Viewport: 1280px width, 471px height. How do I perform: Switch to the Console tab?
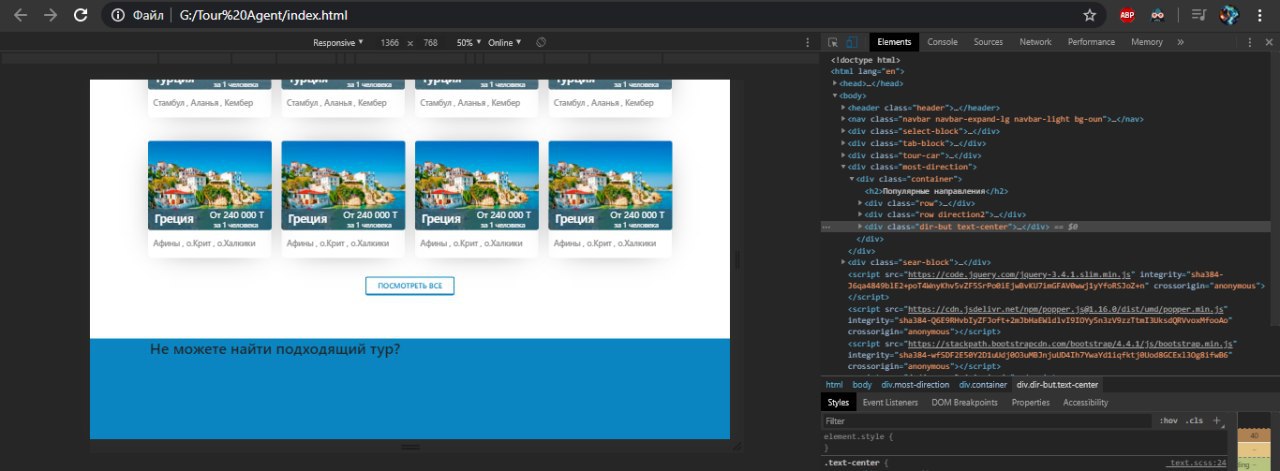point(942,42)
